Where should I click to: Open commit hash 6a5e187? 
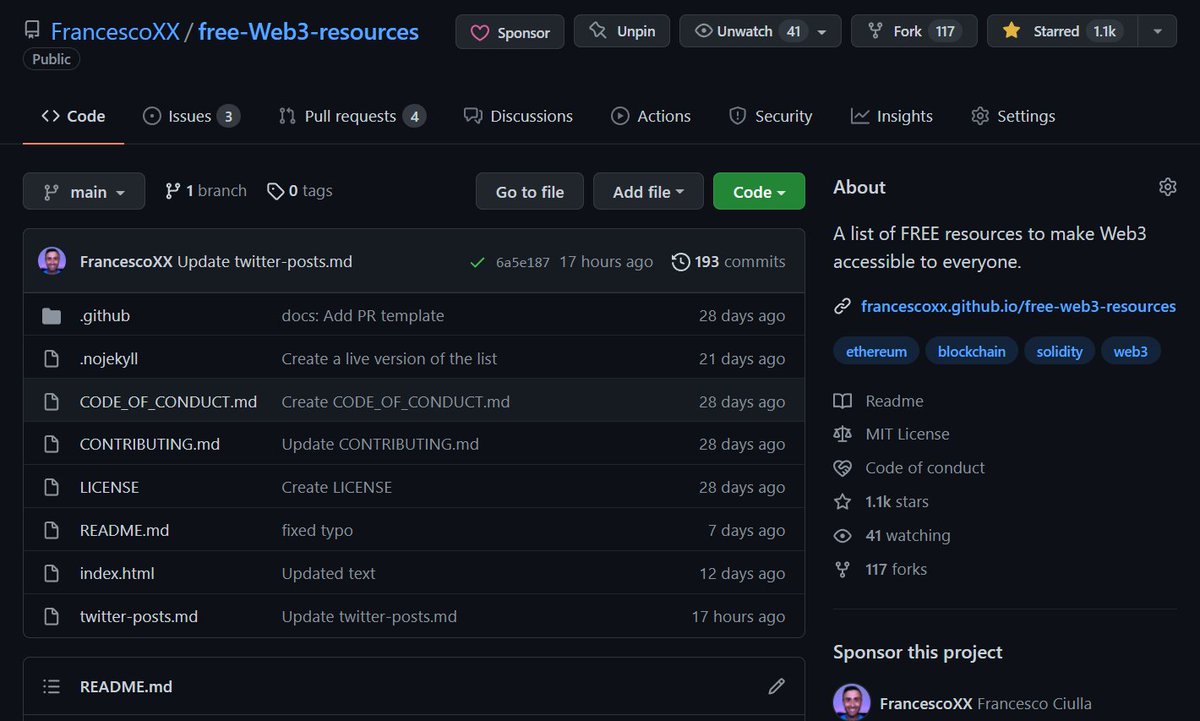point(523,263)
